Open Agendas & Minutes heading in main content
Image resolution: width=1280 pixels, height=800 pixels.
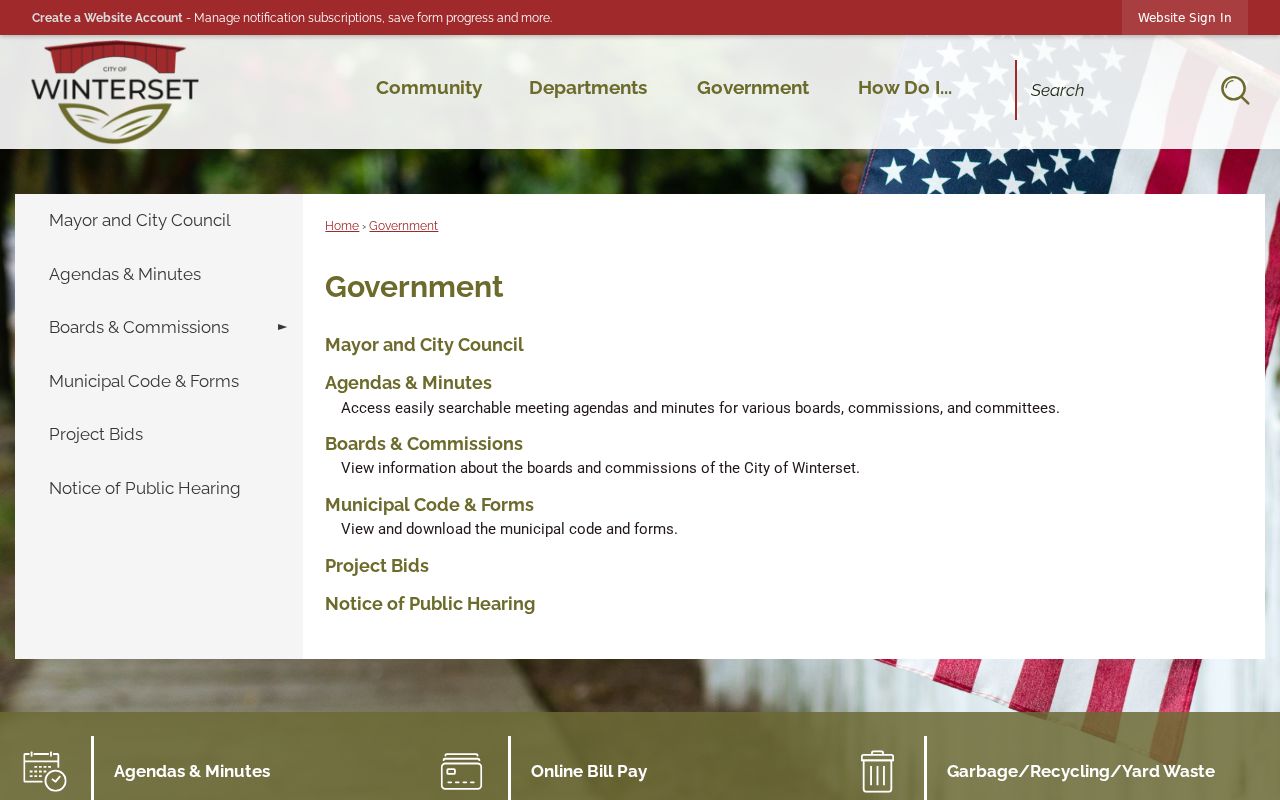408,383
